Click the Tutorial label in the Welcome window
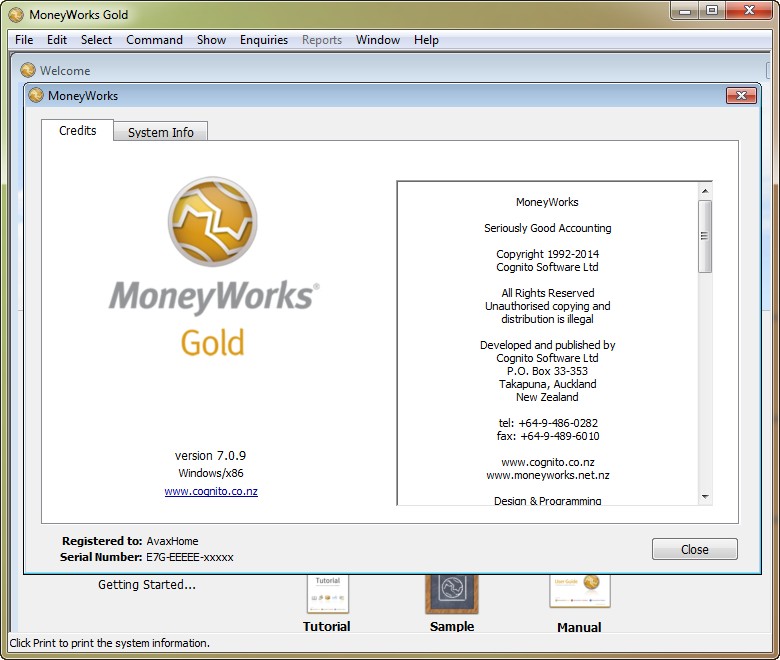This screenshot has width=780, height=660. click(326, 626)
